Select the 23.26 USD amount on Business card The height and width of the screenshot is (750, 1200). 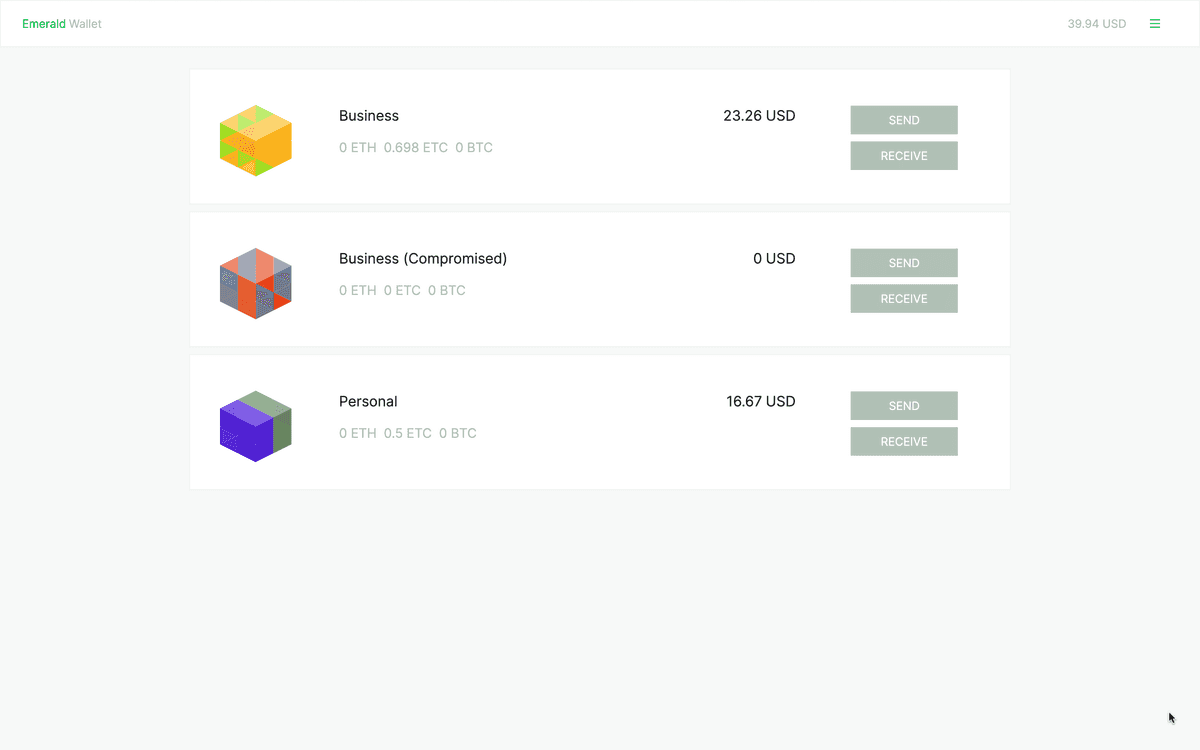pos(759,115)
